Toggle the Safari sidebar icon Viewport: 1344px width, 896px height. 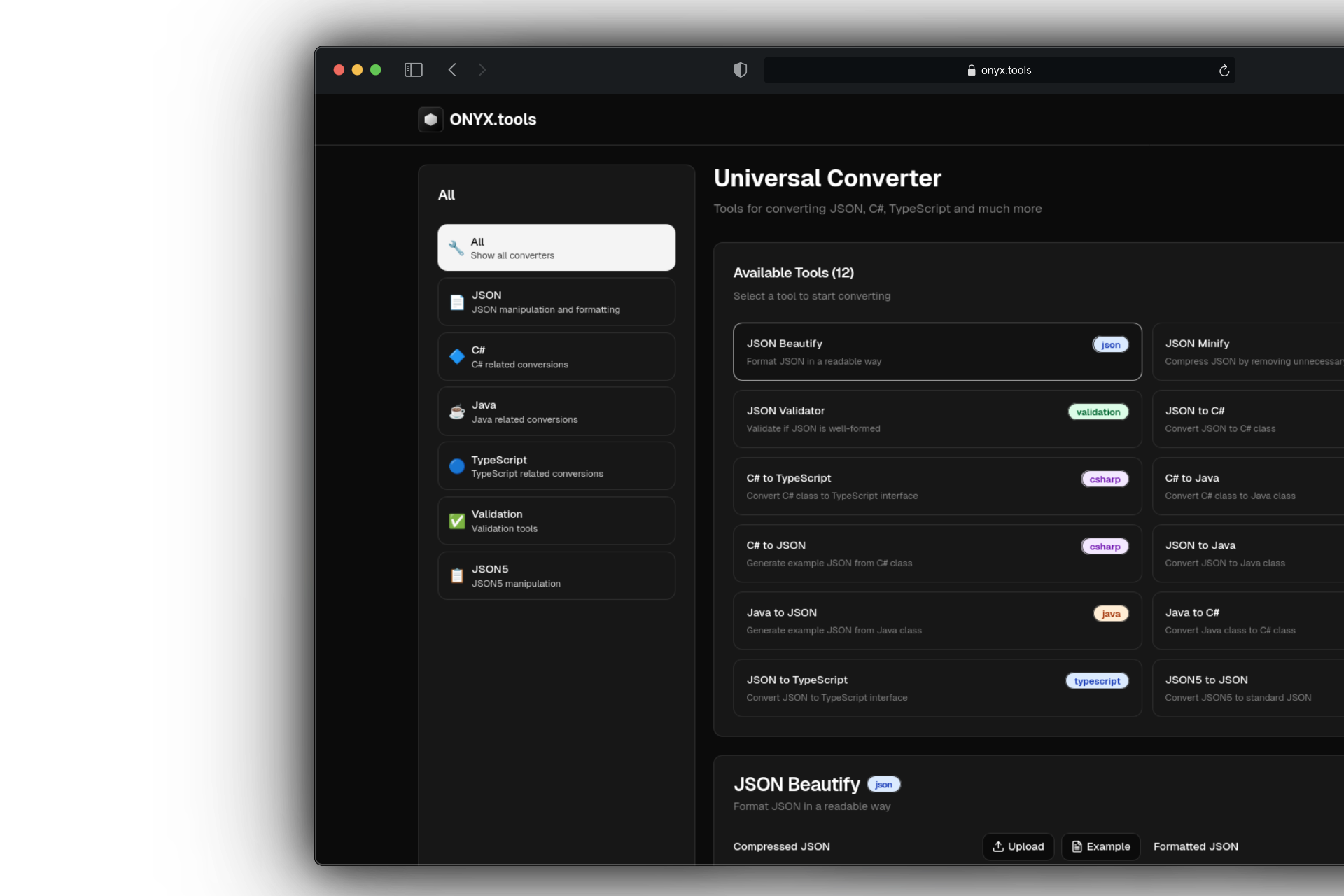point(414,70)
